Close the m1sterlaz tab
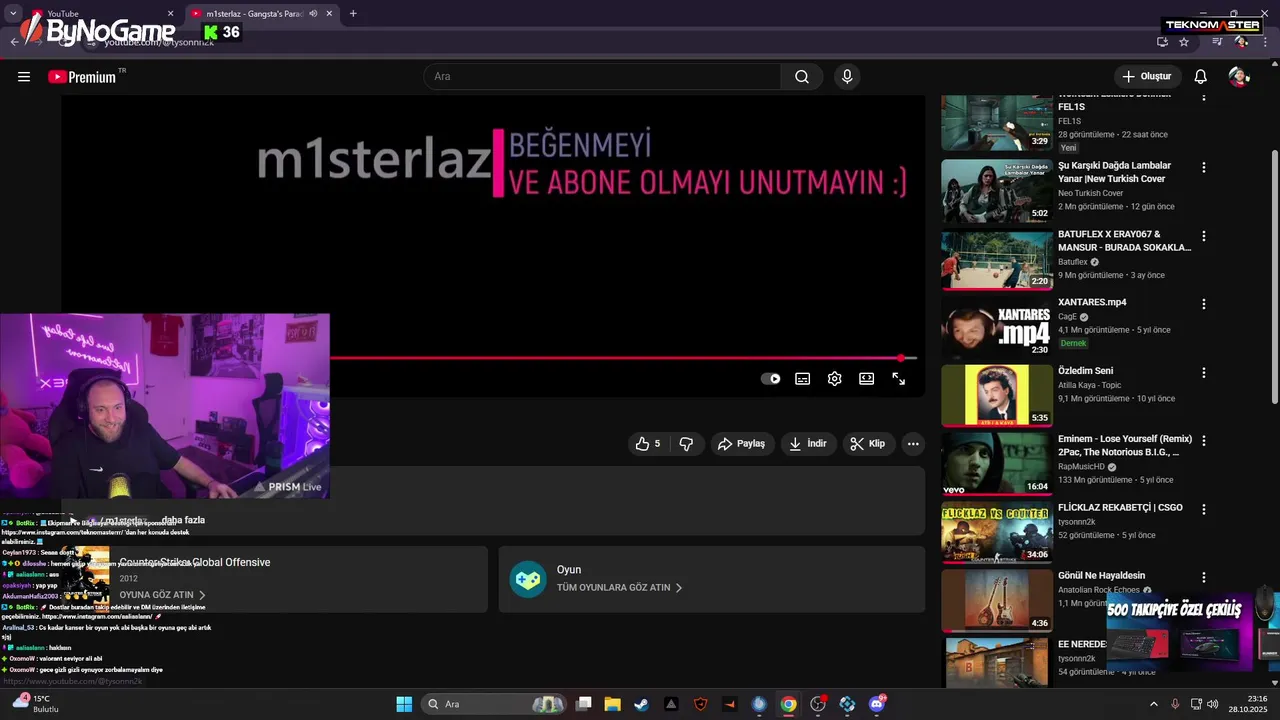 click(329, 14)
